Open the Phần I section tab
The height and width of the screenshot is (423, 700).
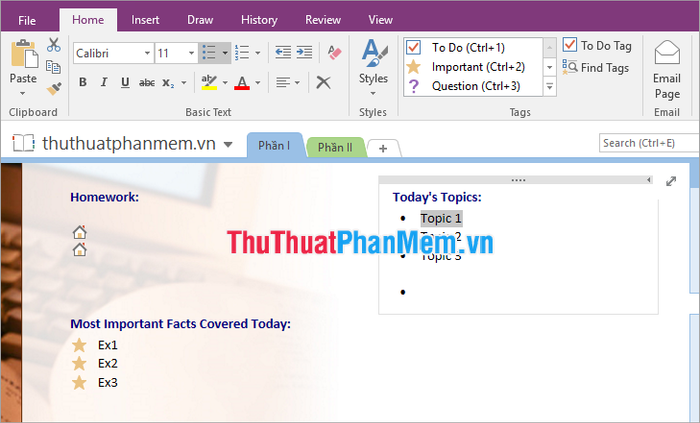point(274,145)
